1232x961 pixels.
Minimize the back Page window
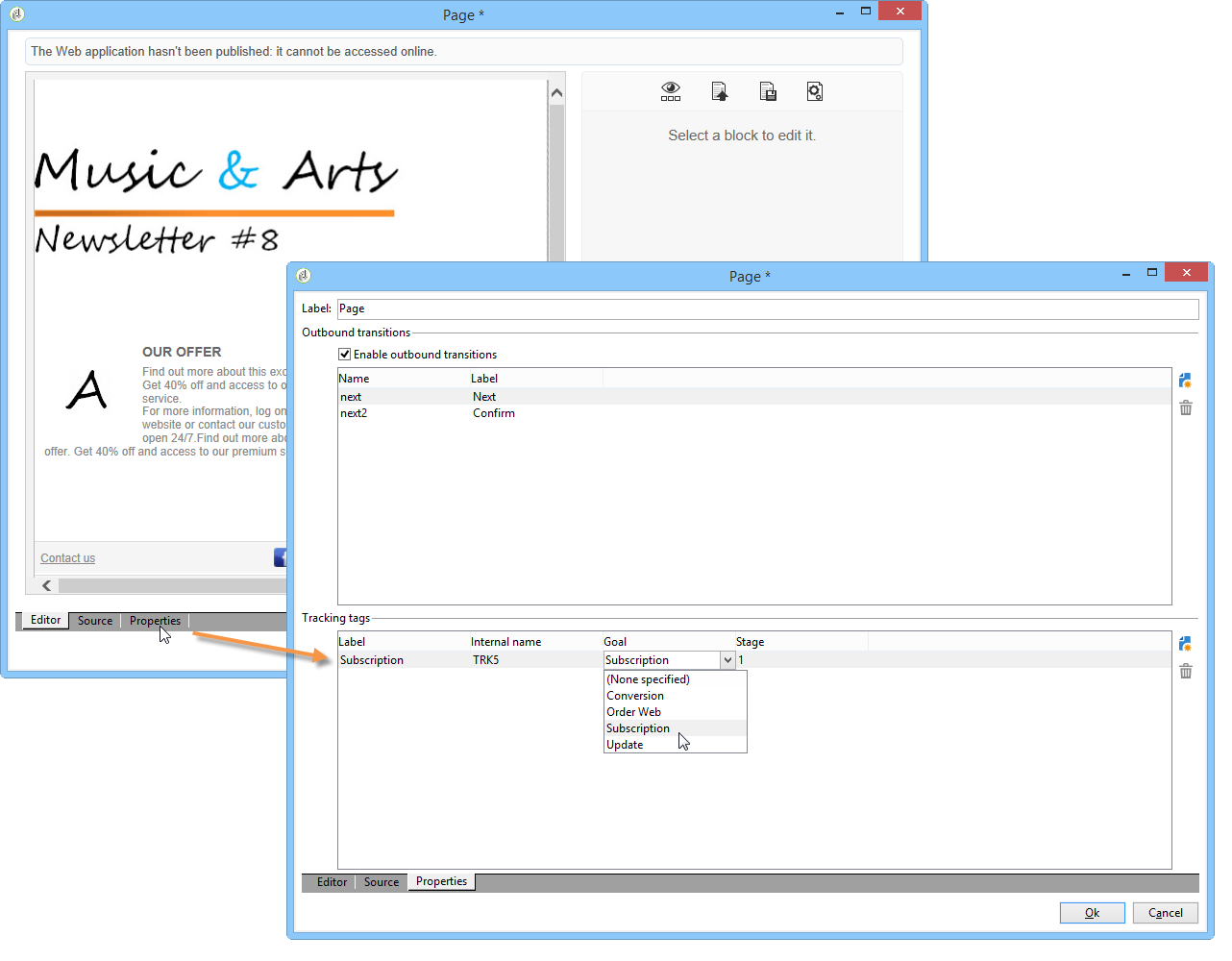tap(840, 12)
